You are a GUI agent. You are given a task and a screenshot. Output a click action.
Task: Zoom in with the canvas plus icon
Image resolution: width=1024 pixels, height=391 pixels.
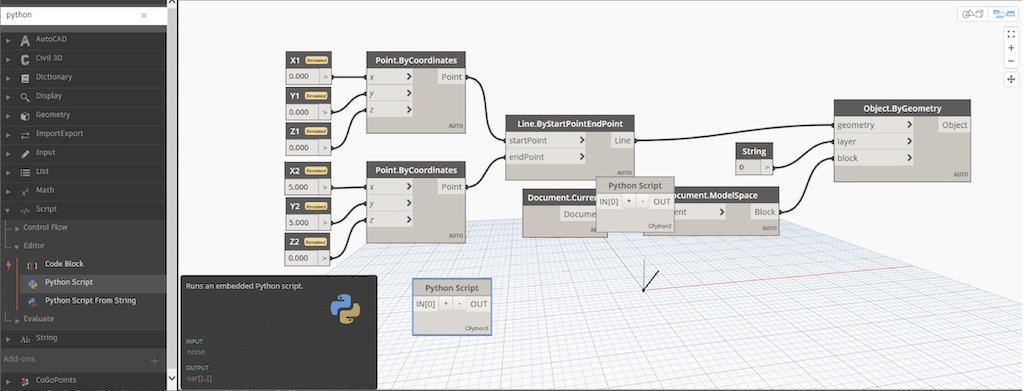click(1011, 48)
